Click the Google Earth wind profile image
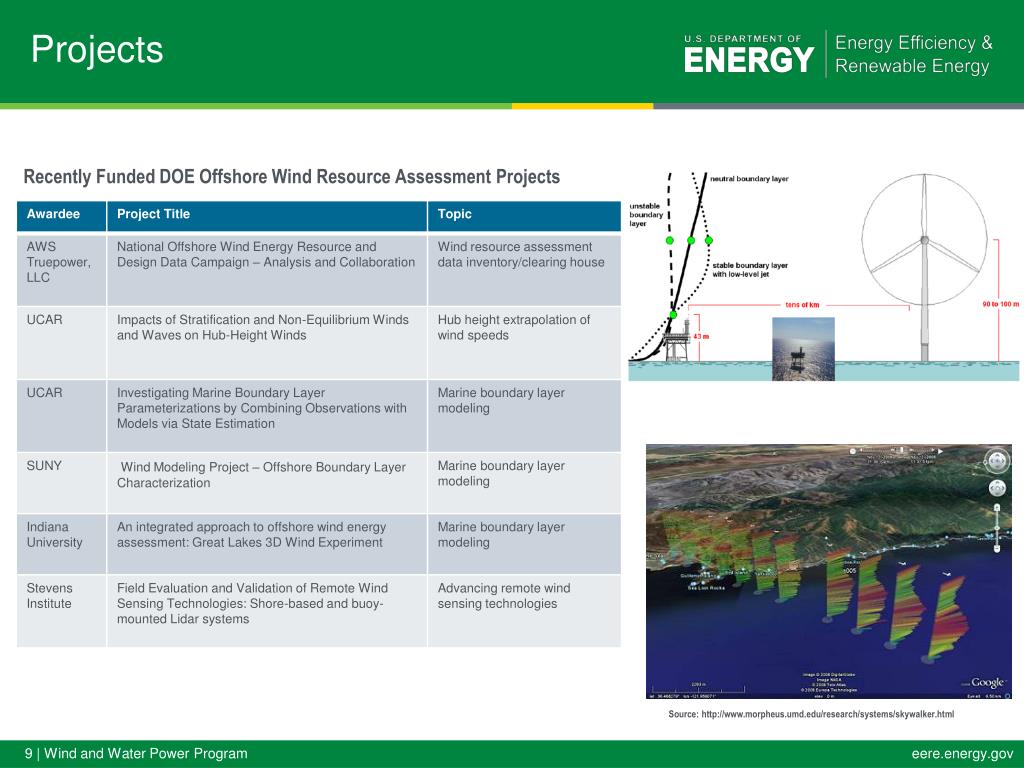Viewport: 1024px width, 768px height. click(829, 571)
